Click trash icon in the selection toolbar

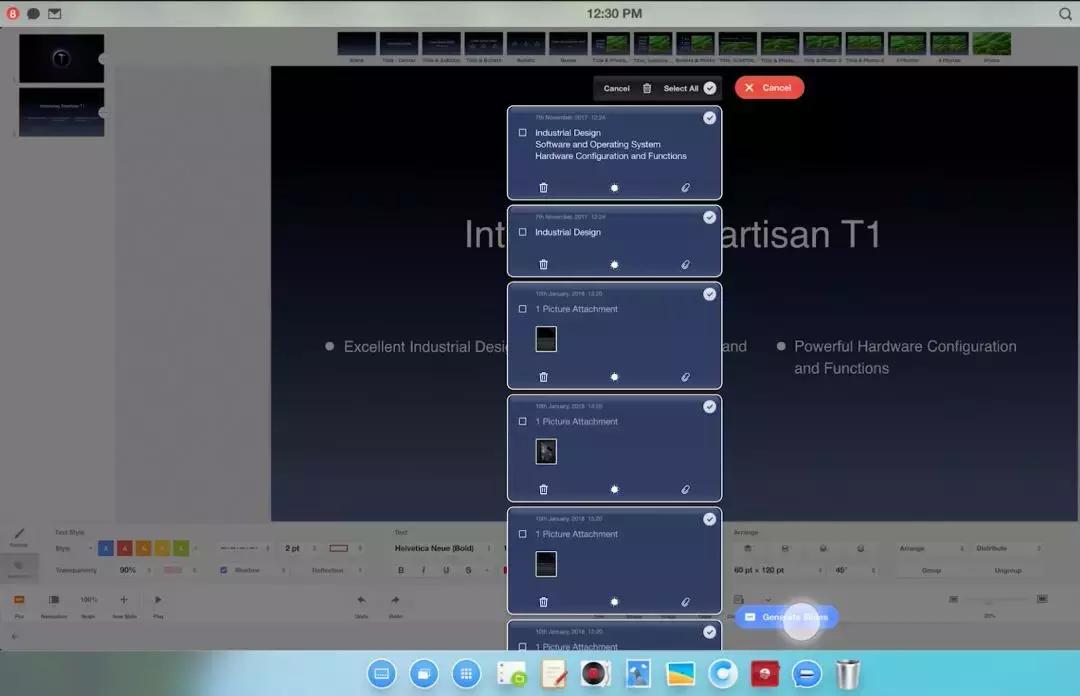647,88
